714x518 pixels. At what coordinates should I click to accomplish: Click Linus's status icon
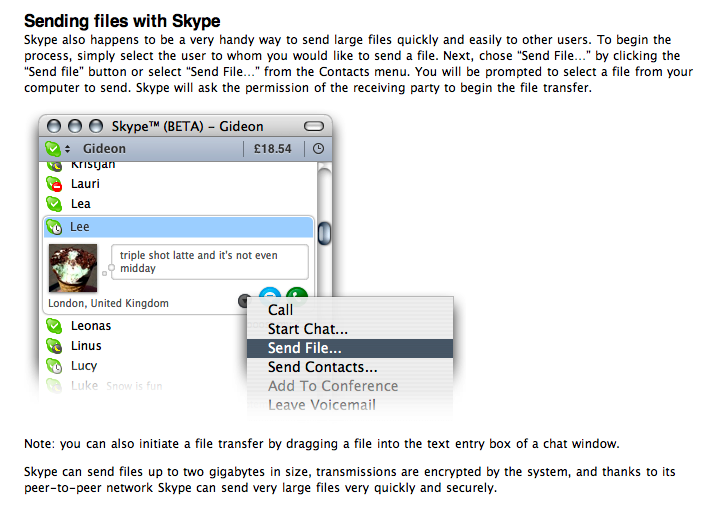pos(54,346)
